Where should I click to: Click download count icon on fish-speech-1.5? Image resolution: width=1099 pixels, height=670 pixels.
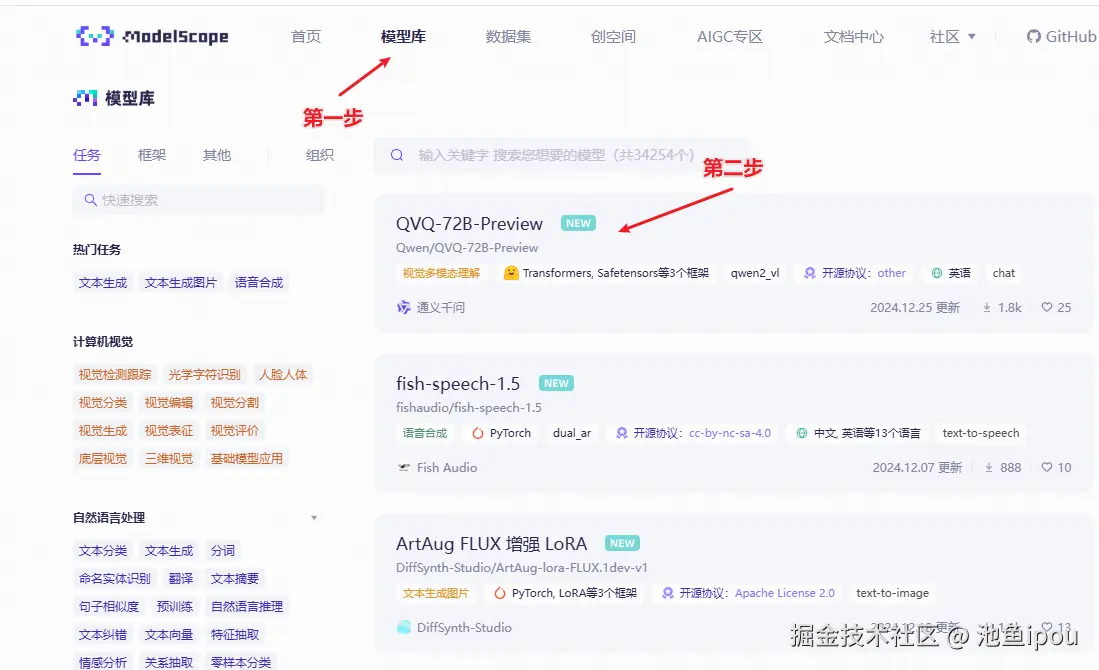pos(989,467)
